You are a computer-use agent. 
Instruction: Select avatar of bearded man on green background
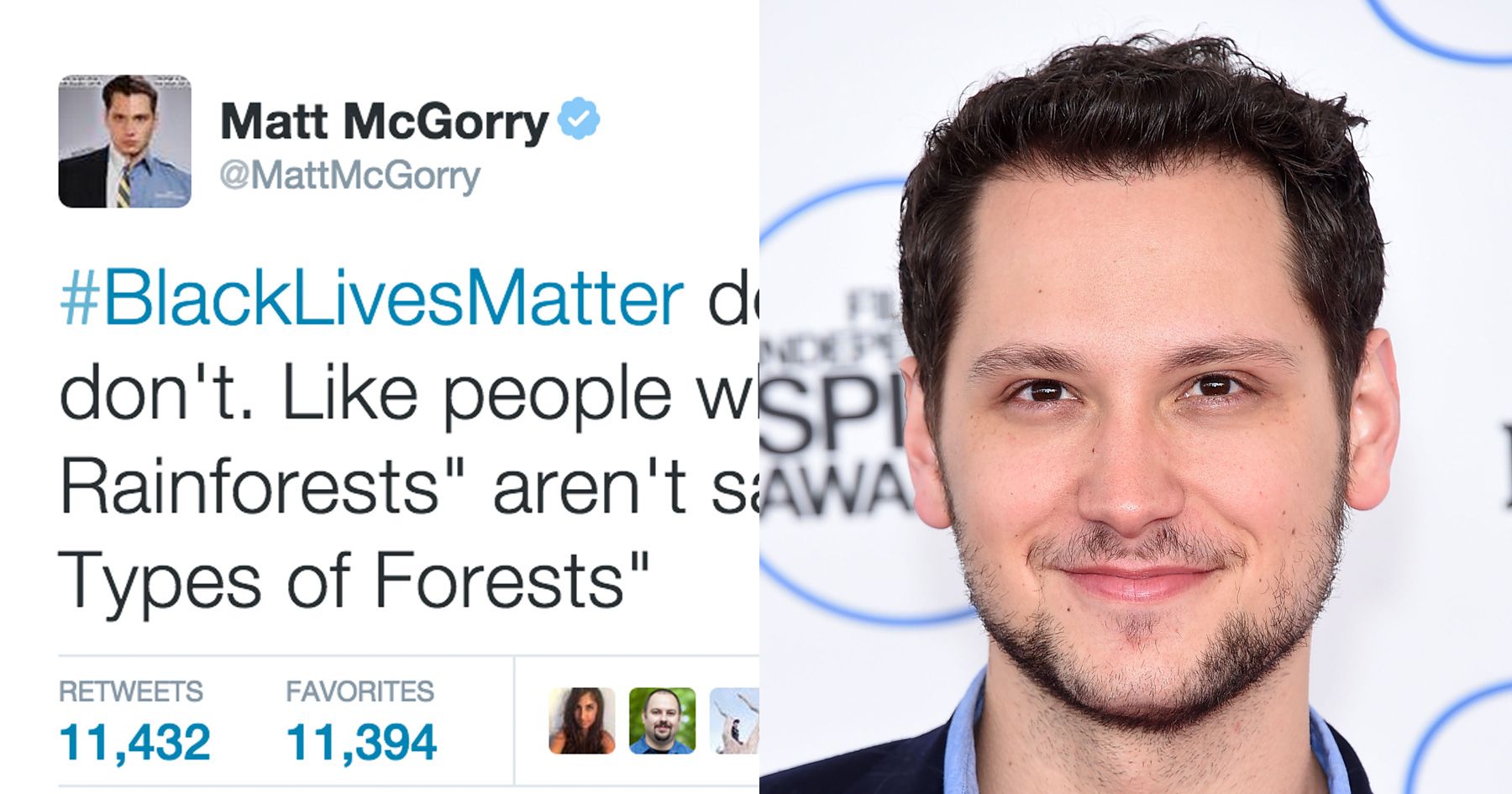(x=662, y=721)
